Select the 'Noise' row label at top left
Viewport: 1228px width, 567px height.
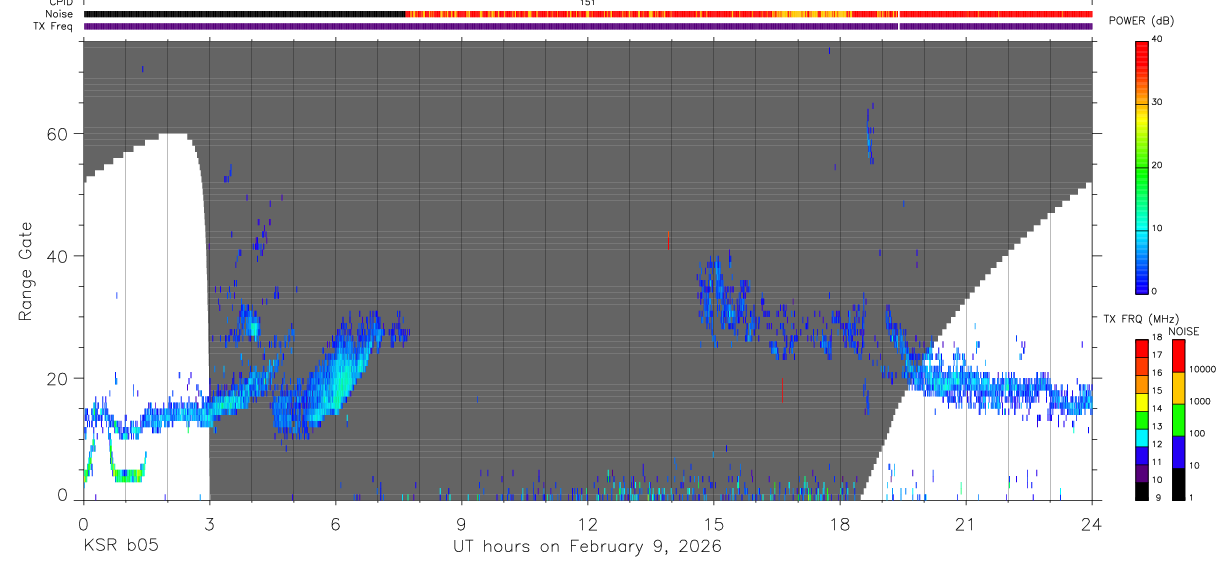coord(61,14)
